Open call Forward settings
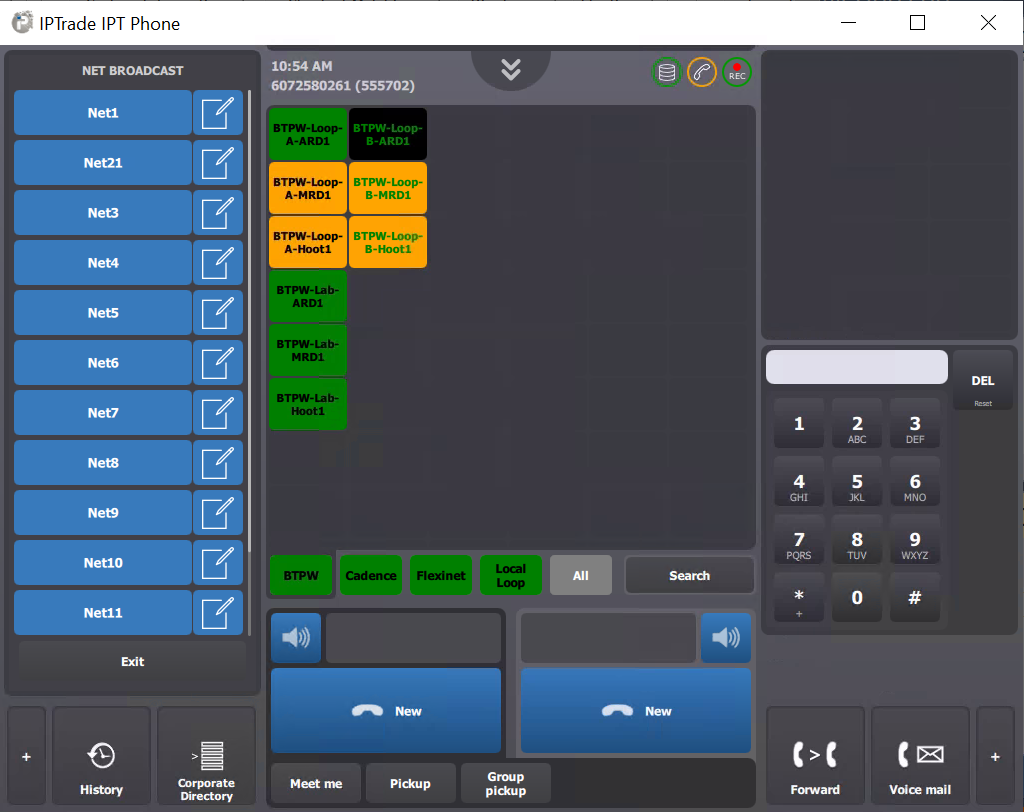1024x812 pixels. tap(815, 756)
